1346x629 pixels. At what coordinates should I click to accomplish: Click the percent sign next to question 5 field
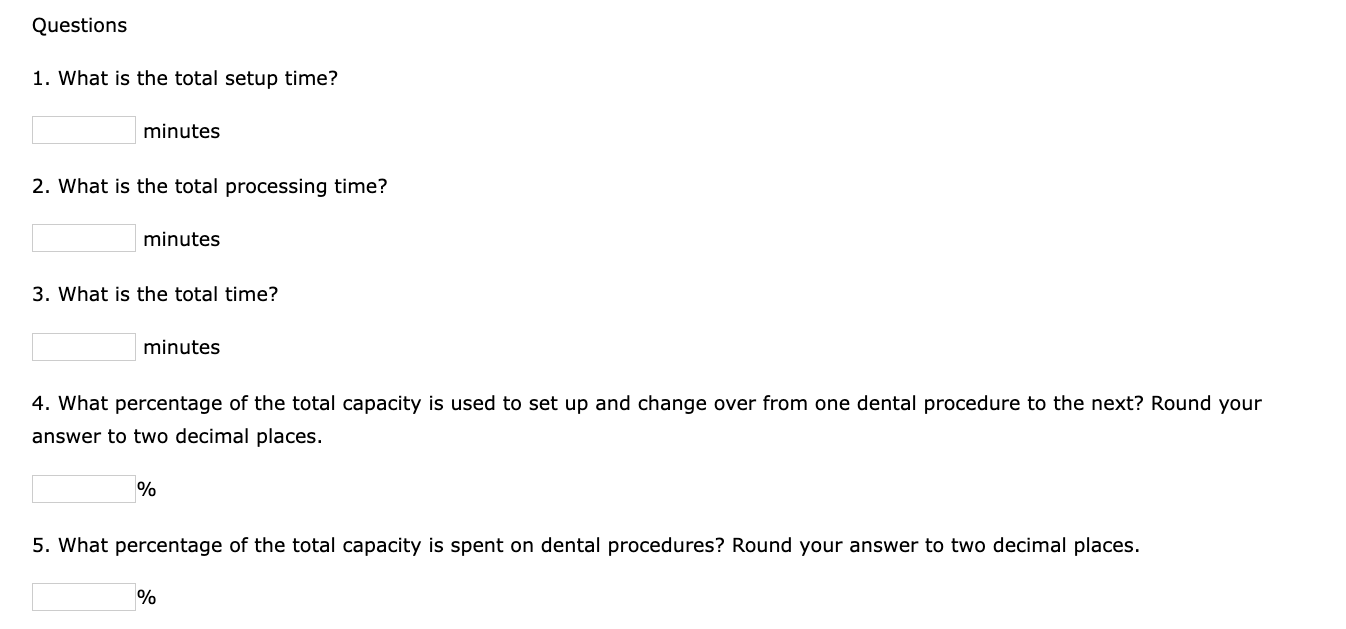point(145,597)
